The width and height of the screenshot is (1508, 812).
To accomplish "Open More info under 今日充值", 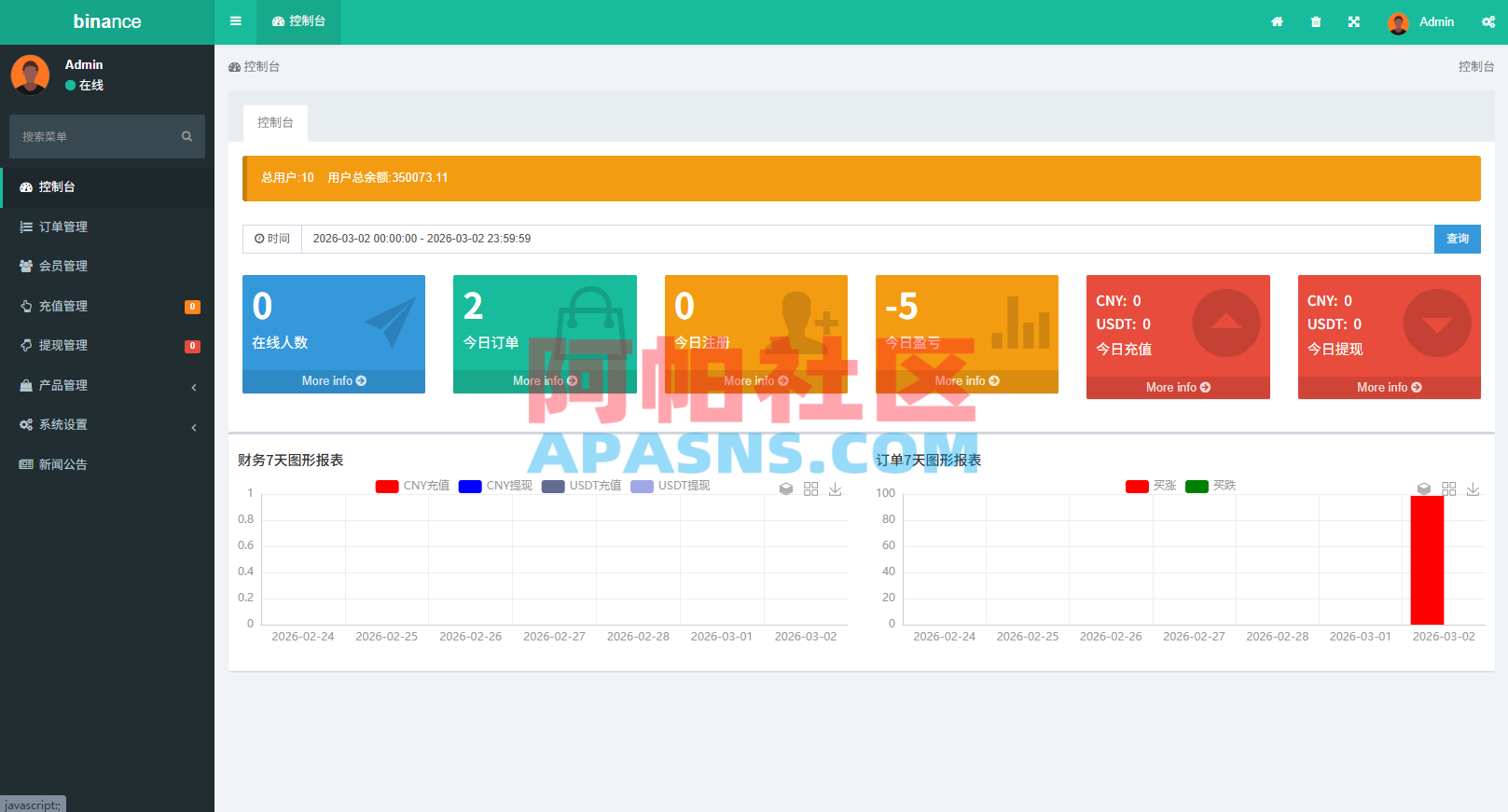I will tap(1178, 387).
